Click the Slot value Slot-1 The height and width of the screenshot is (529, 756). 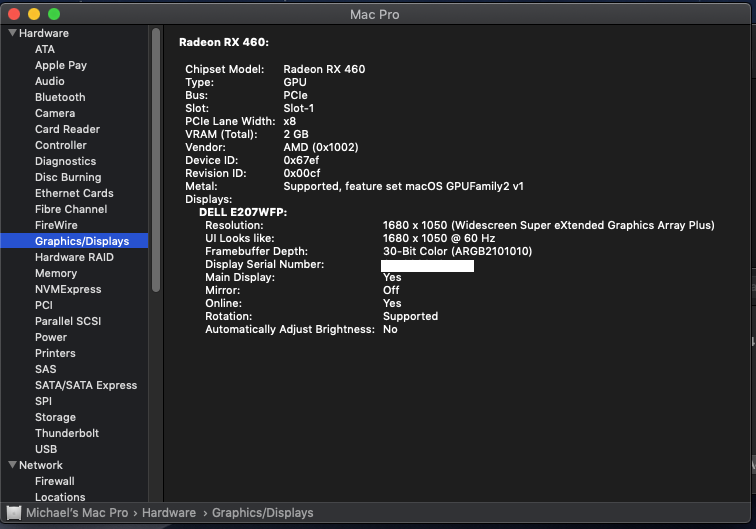click(x=299, y=108)
